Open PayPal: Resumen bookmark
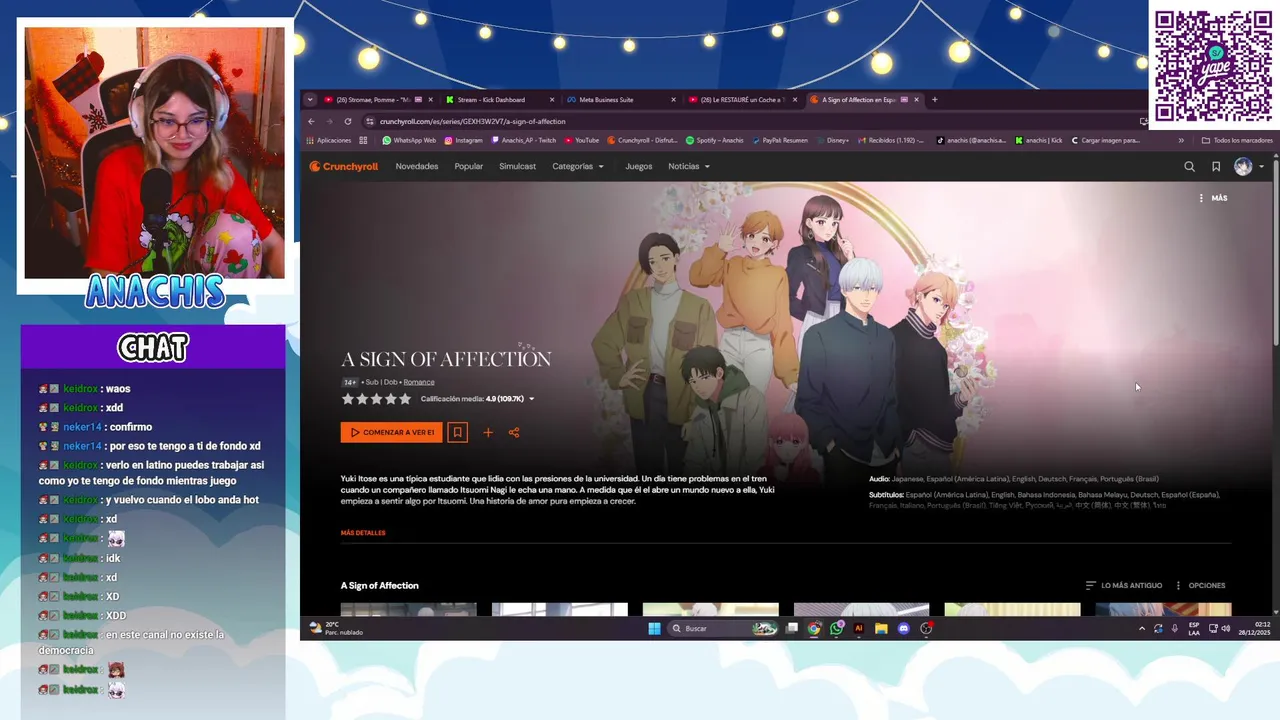Image resolution: width=1280 pixels, height=720 pixels. tap(780, 141)
